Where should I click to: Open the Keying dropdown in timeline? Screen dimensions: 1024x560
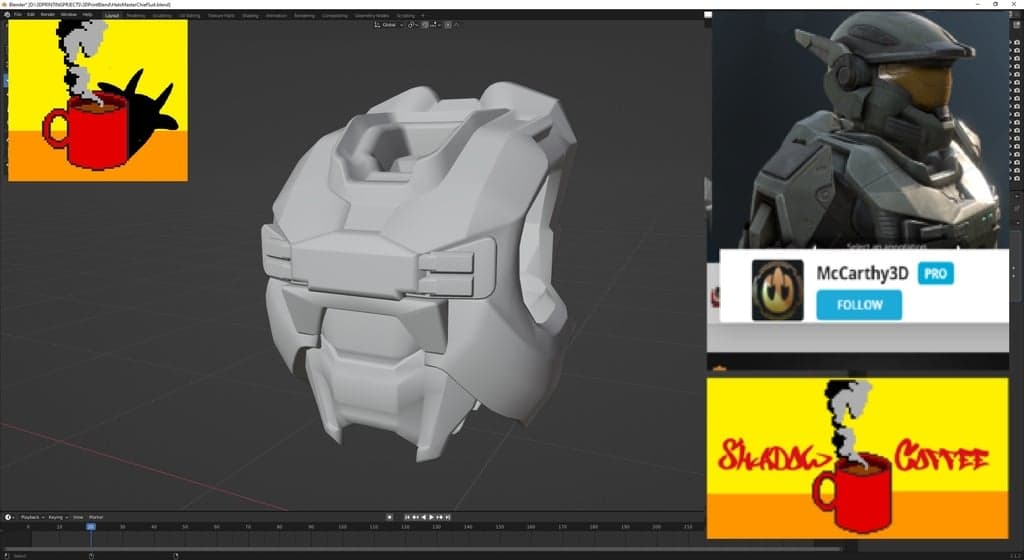tap(57, 517)
